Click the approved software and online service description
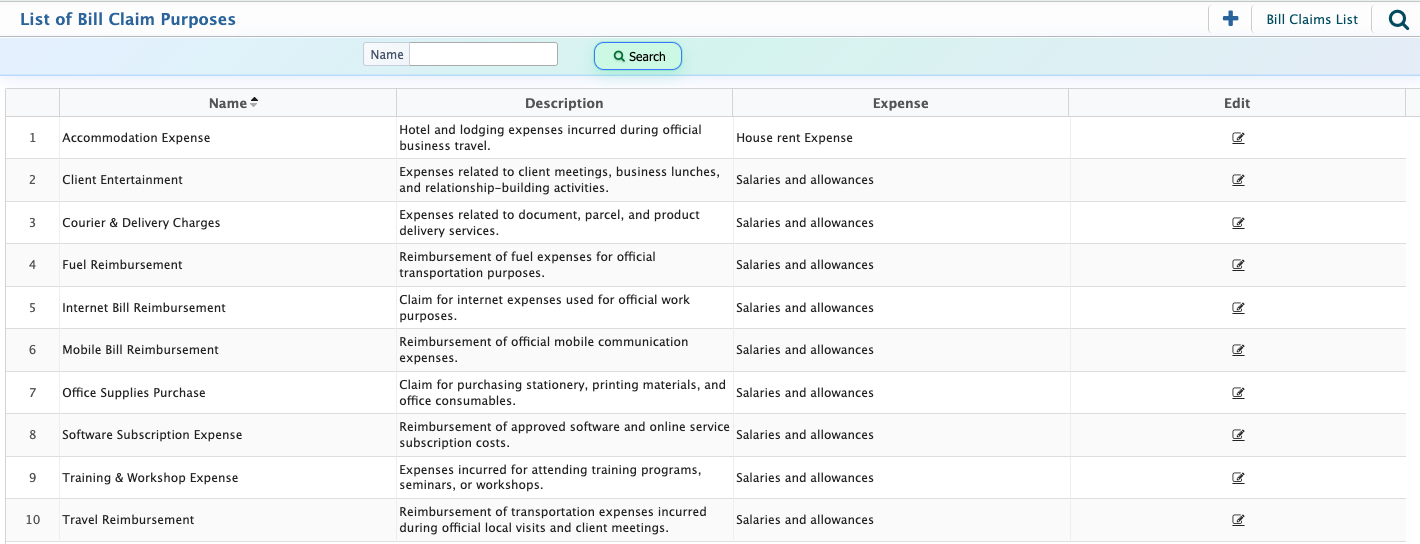 564,435
